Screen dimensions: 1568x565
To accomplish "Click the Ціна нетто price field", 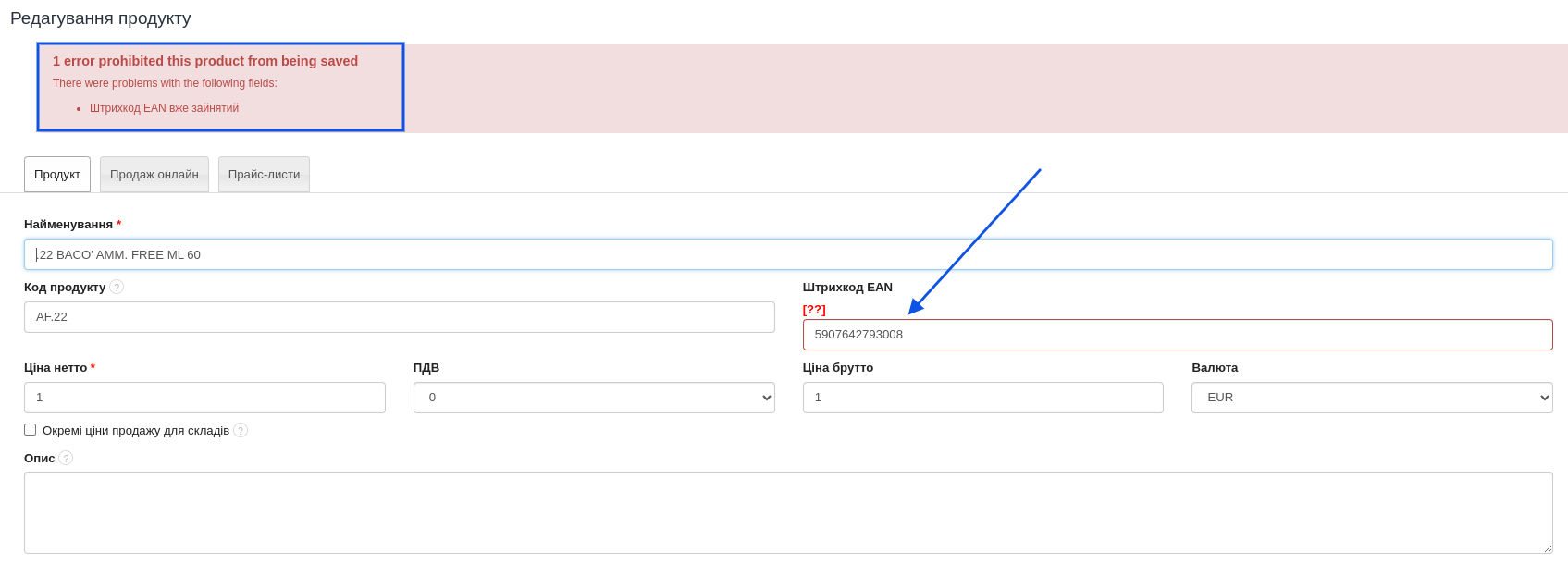I will tap(204, 398).
